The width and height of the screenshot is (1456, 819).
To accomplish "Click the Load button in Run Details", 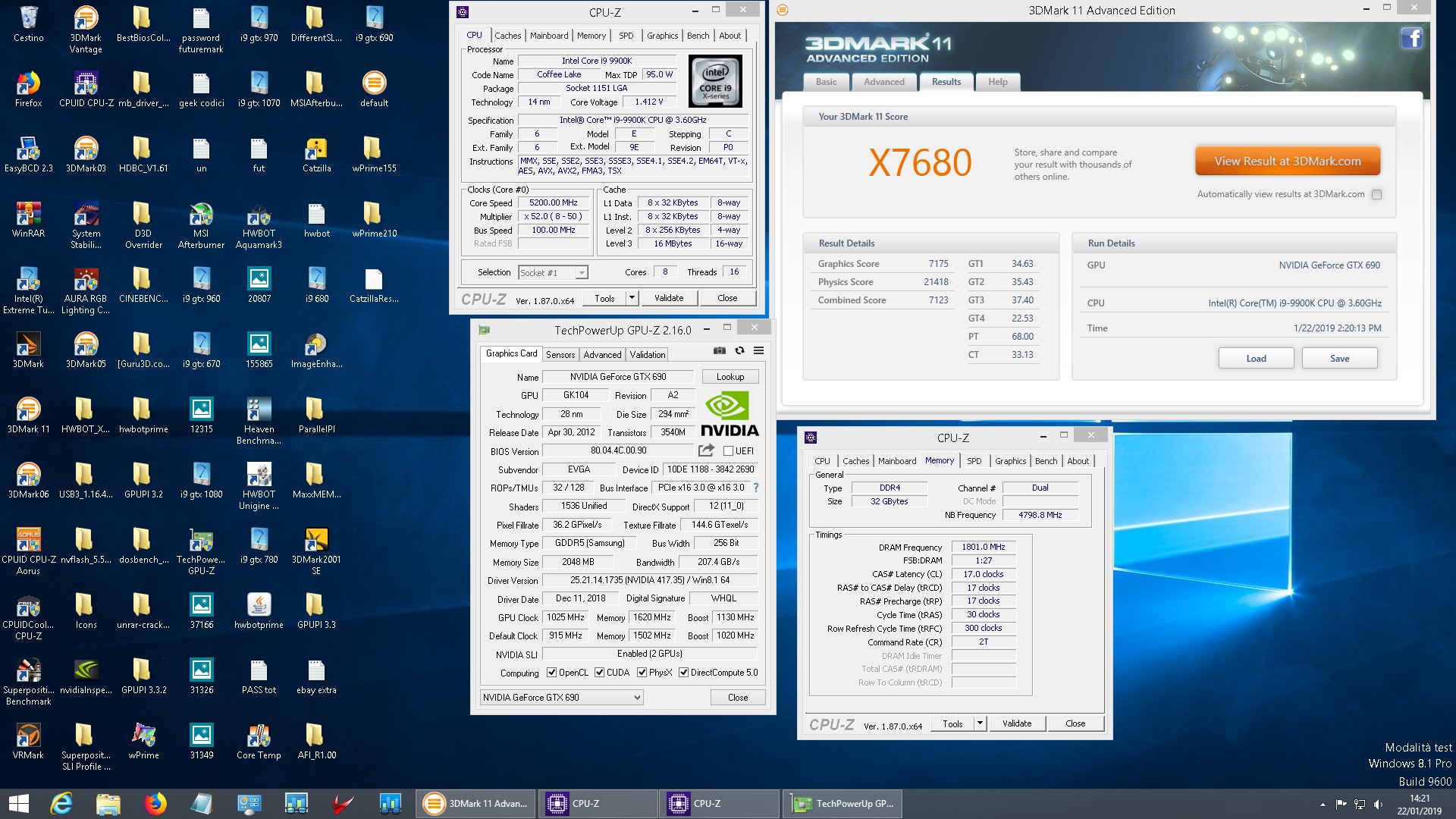I will [1256, 359].
